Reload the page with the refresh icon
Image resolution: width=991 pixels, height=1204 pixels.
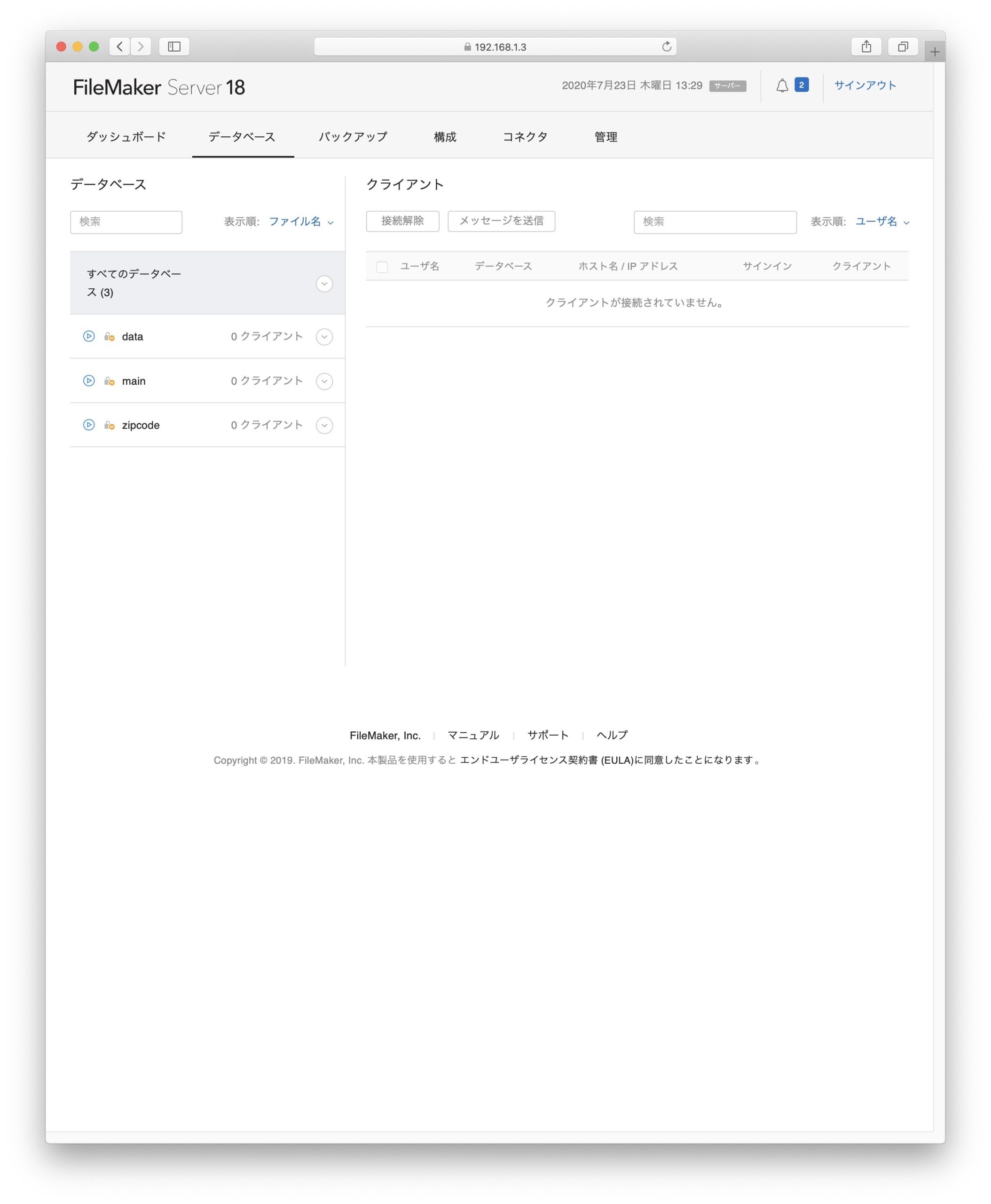[x=666, y=47]
